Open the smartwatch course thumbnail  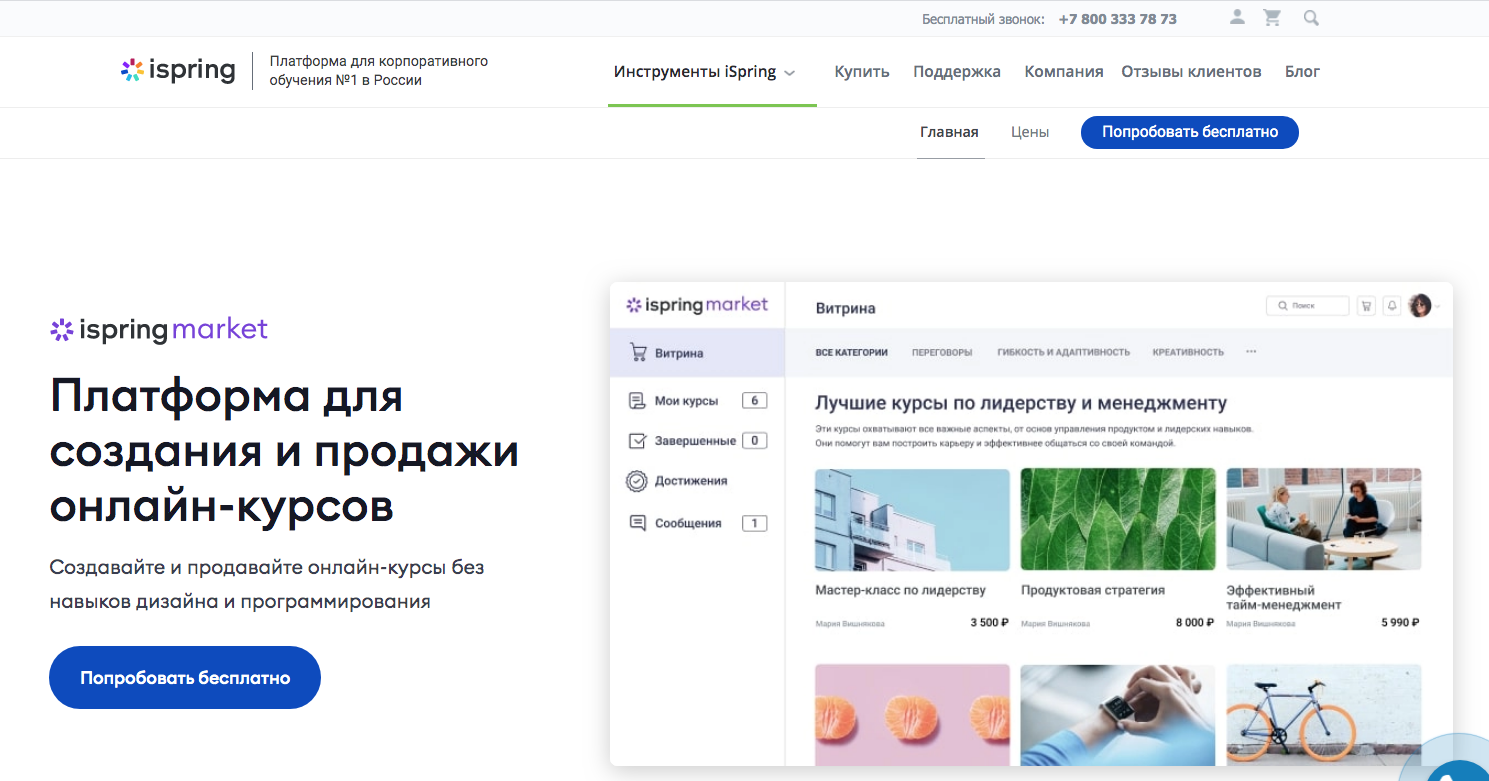tap(1118, 715)
